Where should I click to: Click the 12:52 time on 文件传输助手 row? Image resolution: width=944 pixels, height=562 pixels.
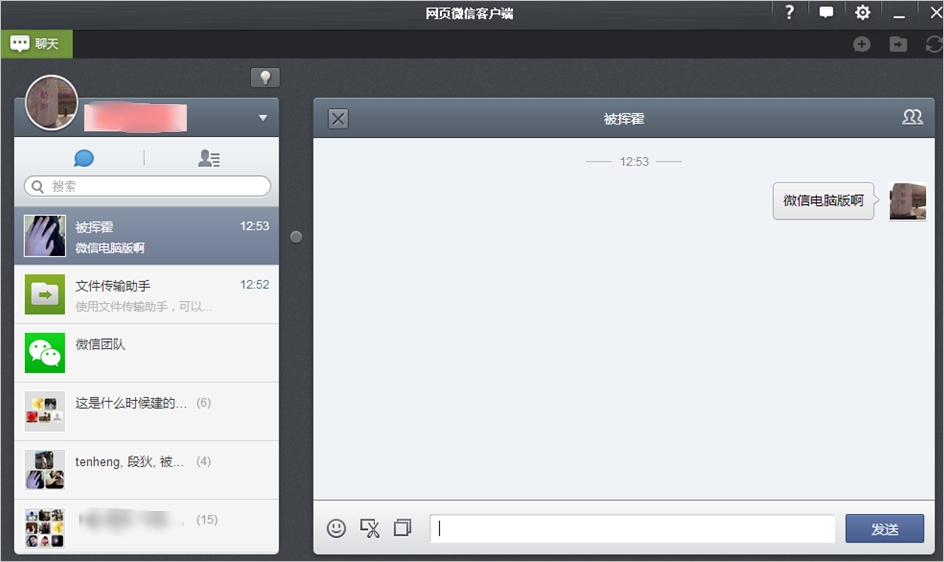pos(255,284)
